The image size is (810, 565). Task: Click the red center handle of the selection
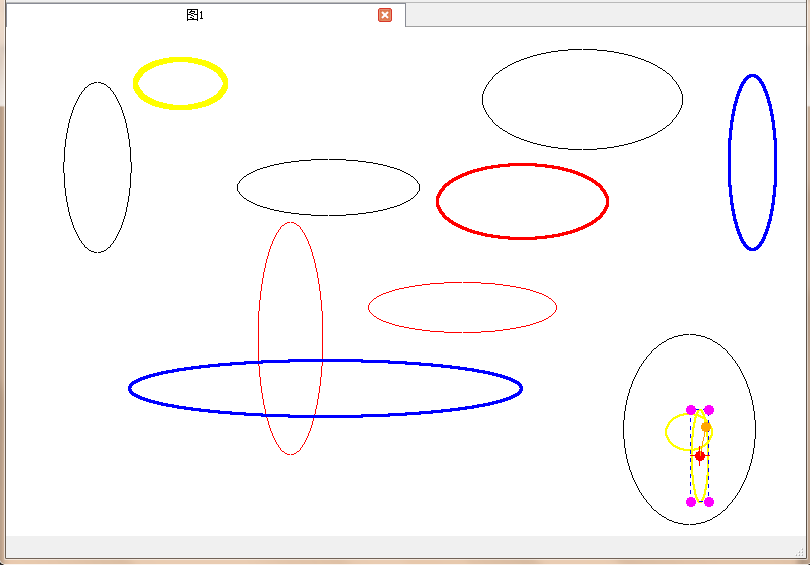pyautogui.click(x=700, y=456)
